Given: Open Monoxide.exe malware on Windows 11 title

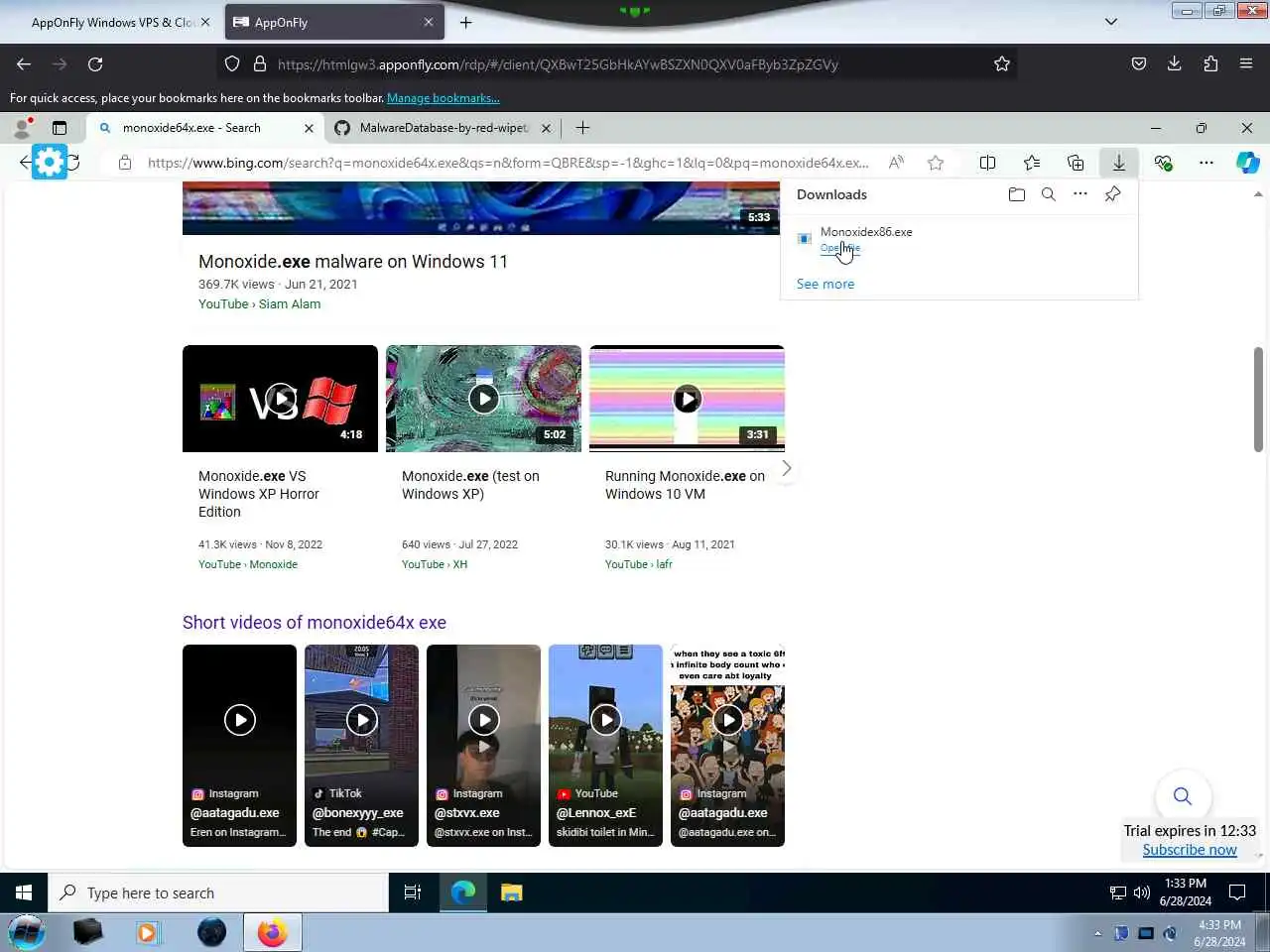Looking at the screenshot, I should click(353, 262).
